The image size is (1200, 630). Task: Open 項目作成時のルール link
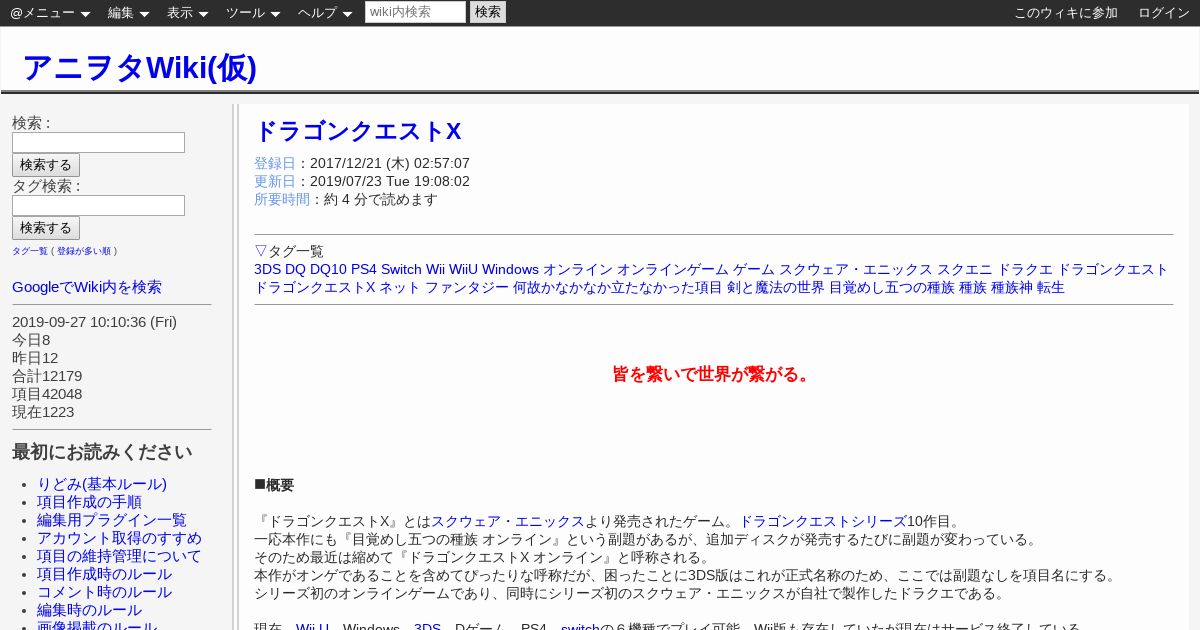pyautogui.click(x=104, y=574)
